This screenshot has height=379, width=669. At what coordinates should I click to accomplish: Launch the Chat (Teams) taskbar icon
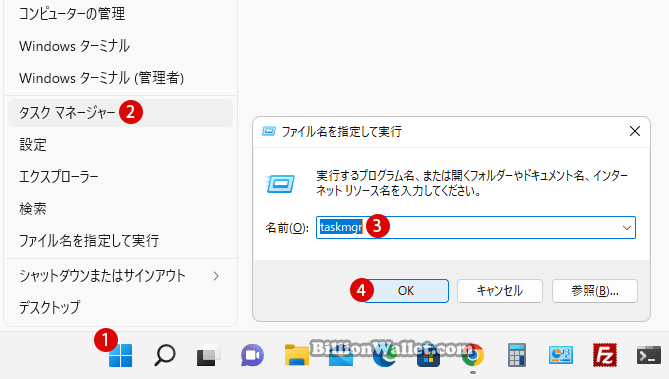253,355
